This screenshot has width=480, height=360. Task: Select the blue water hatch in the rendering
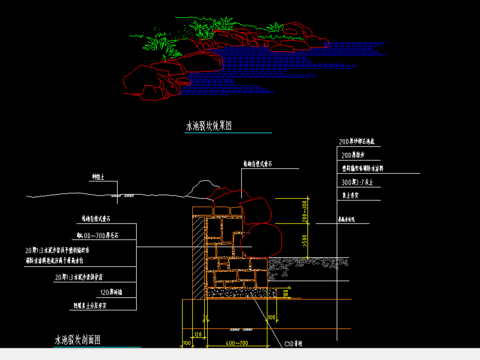coord(267,67)
